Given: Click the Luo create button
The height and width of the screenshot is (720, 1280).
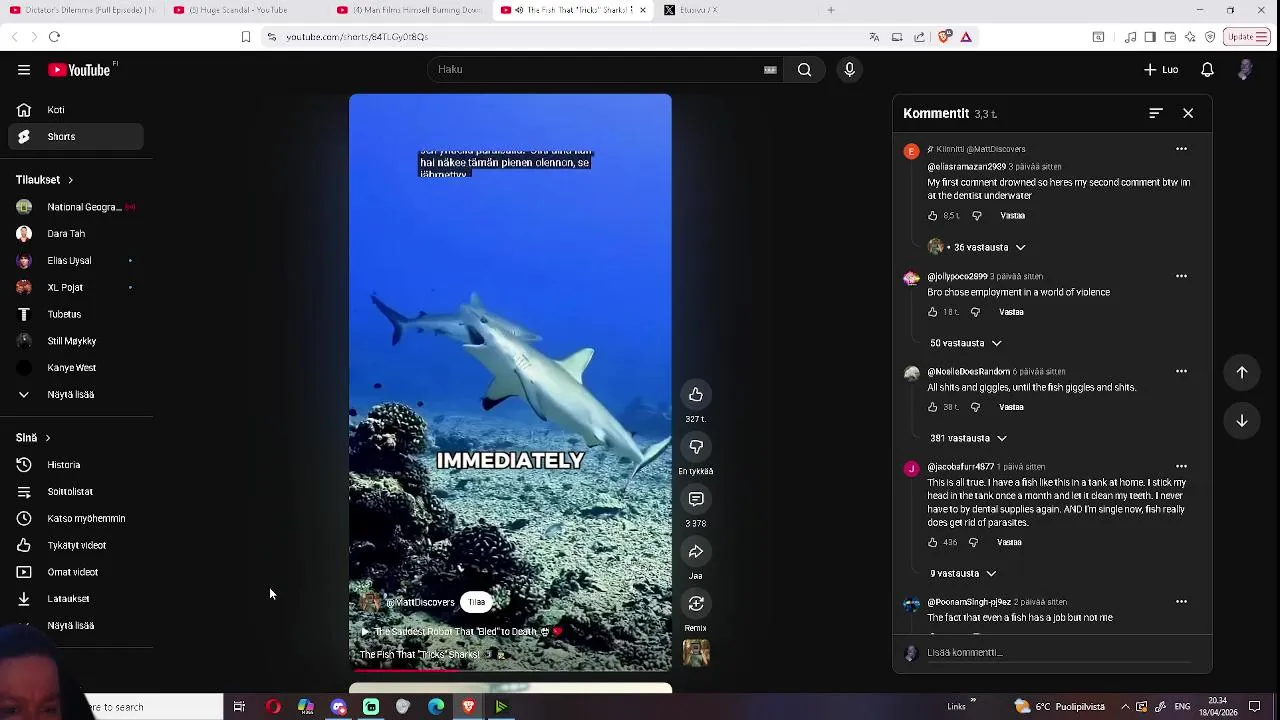Looking at the screenshot, I should coord(1161,70).
